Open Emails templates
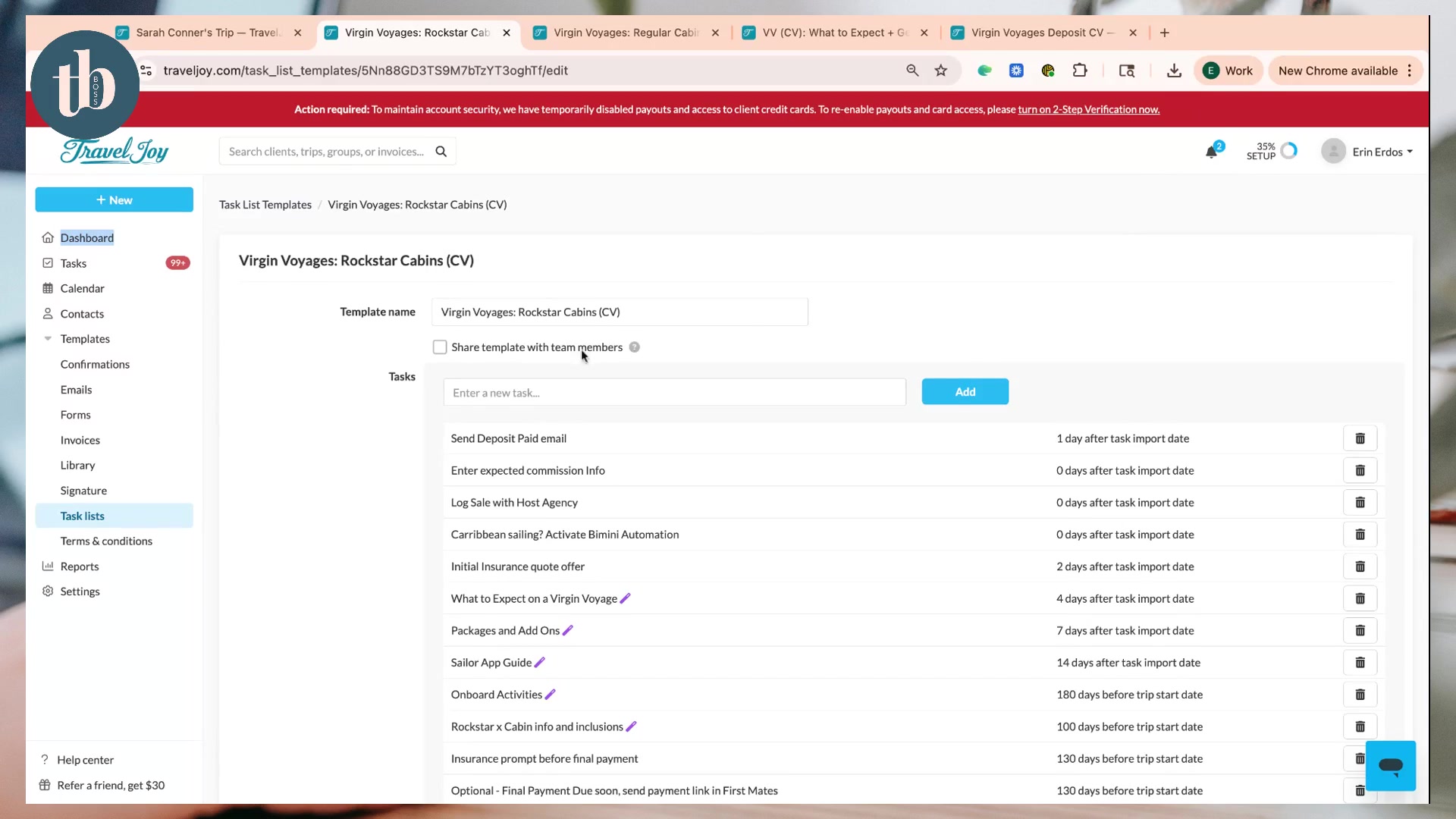 [x=76, y=390]
